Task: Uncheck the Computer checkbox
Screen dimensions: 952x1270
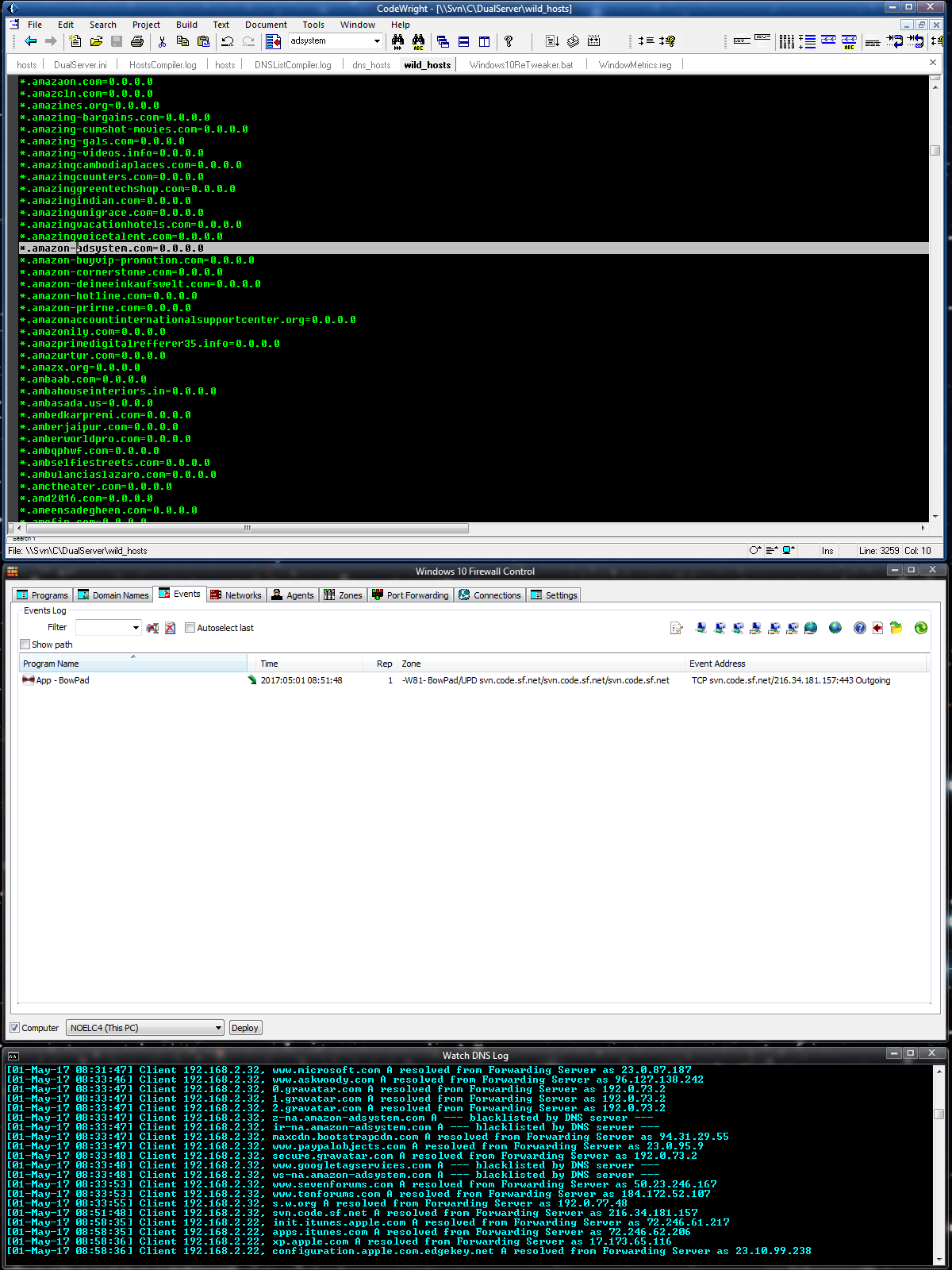Action: coord(14,1028)
